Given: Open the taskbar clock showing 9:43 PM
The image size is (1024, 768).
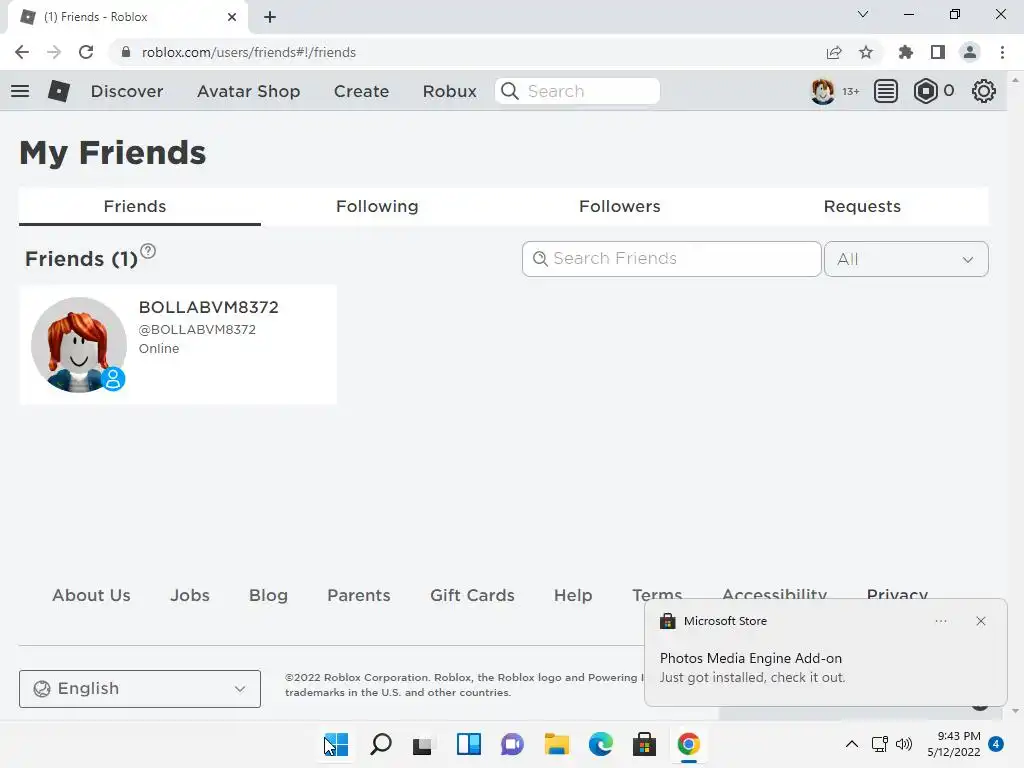Looking at the screenshot, I should tap(954, 744).
